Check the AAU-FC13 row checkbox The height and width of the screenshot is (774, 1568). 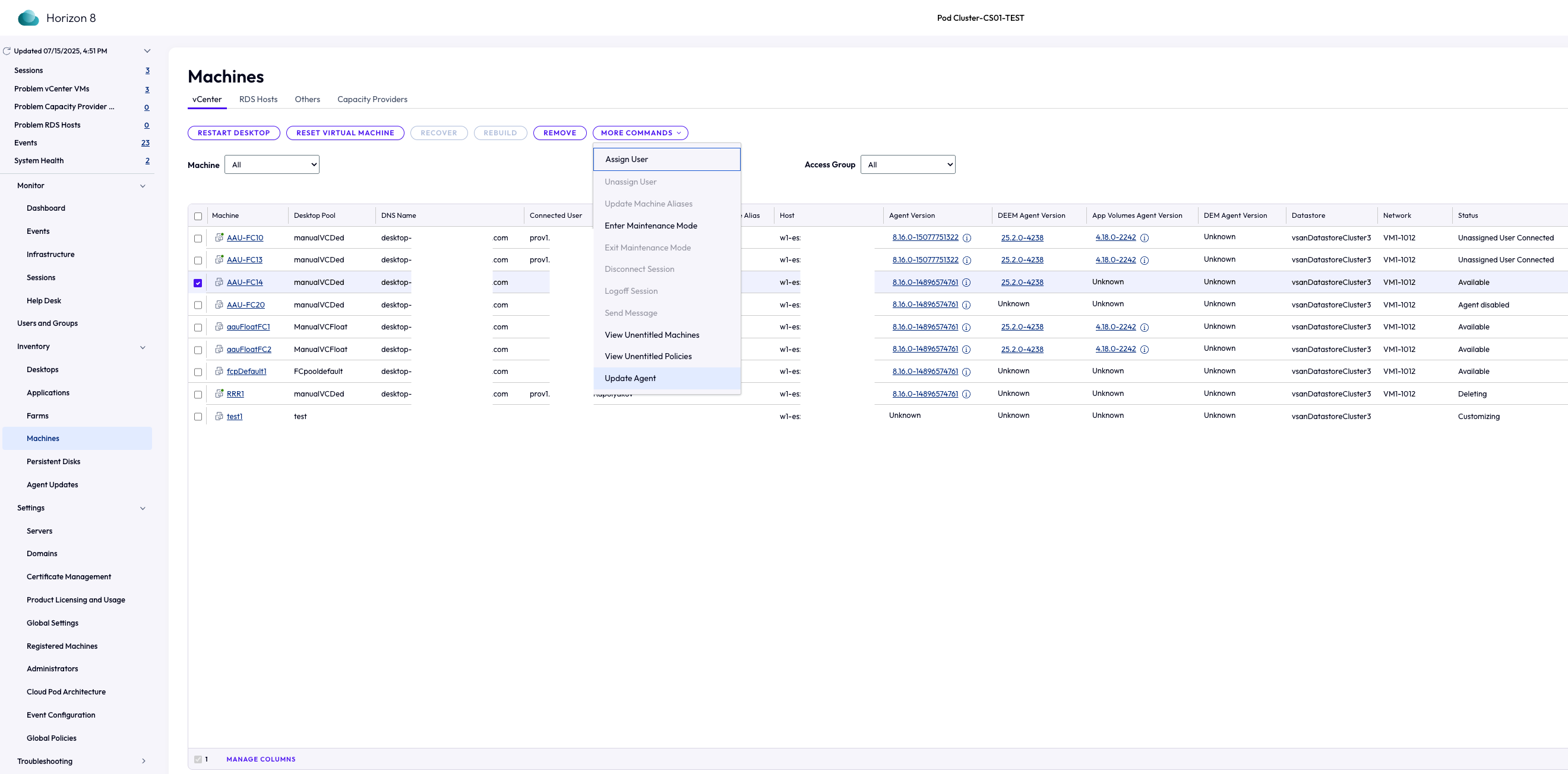point(198,261)
